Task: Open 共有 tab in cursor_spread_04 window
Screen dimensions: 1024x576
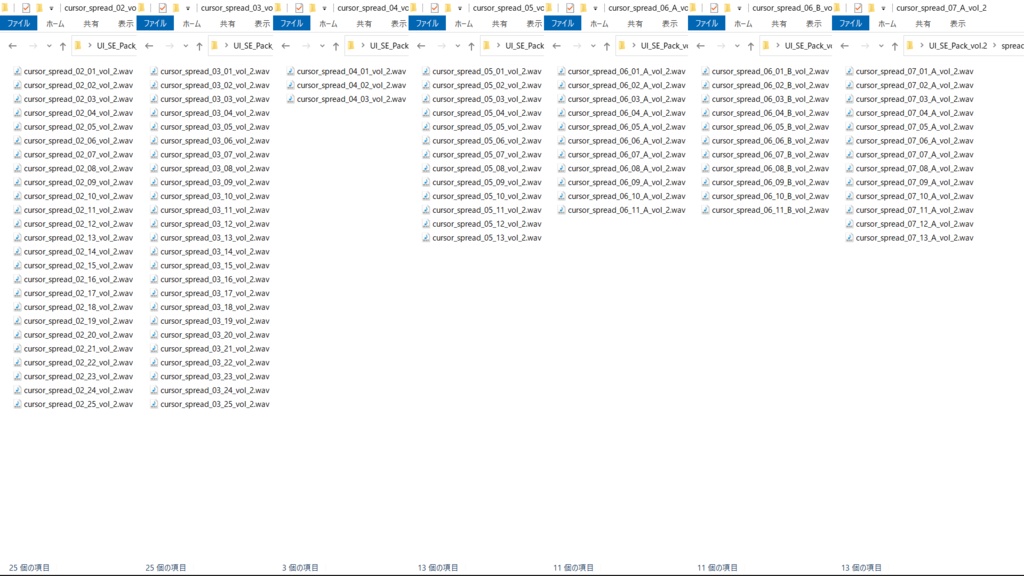Action: (x=364, y=24)
